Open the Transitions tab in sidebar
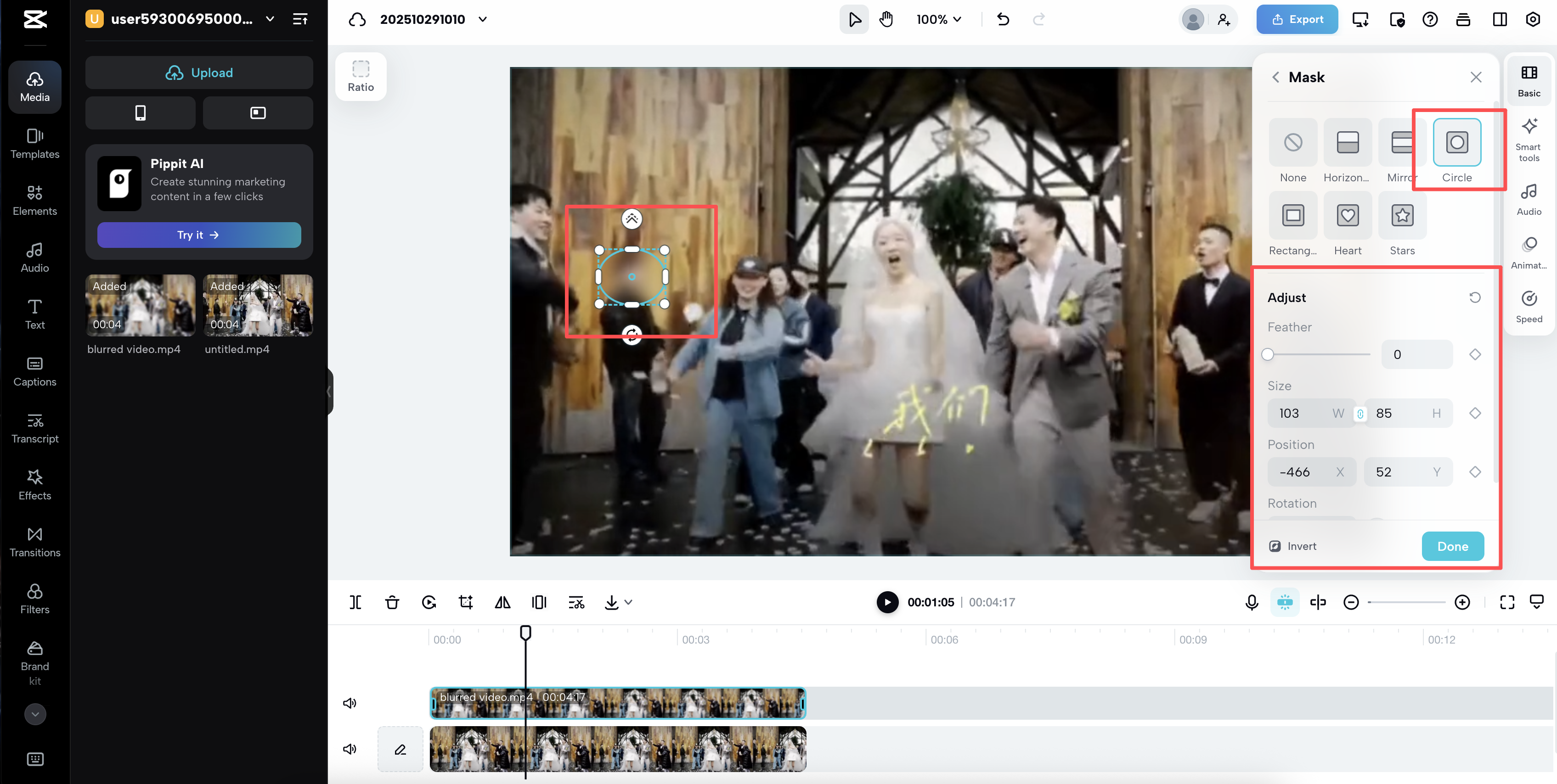Viewport: 1557px width, 784px height. [x=34, y=542]
